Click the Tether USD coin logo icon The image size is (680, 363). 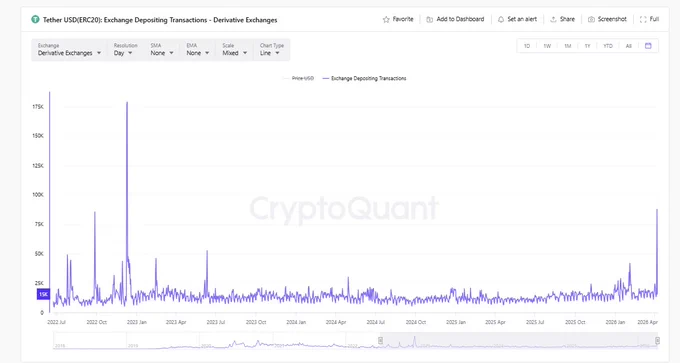(x=35, y=20)
